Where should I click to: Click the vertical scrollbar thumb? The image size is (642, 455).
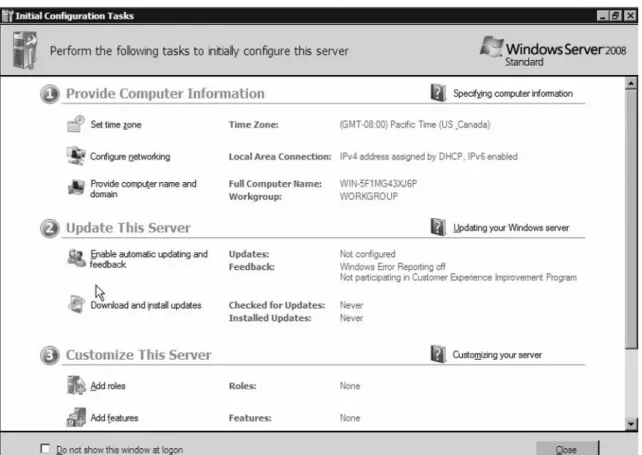(631, 219)
